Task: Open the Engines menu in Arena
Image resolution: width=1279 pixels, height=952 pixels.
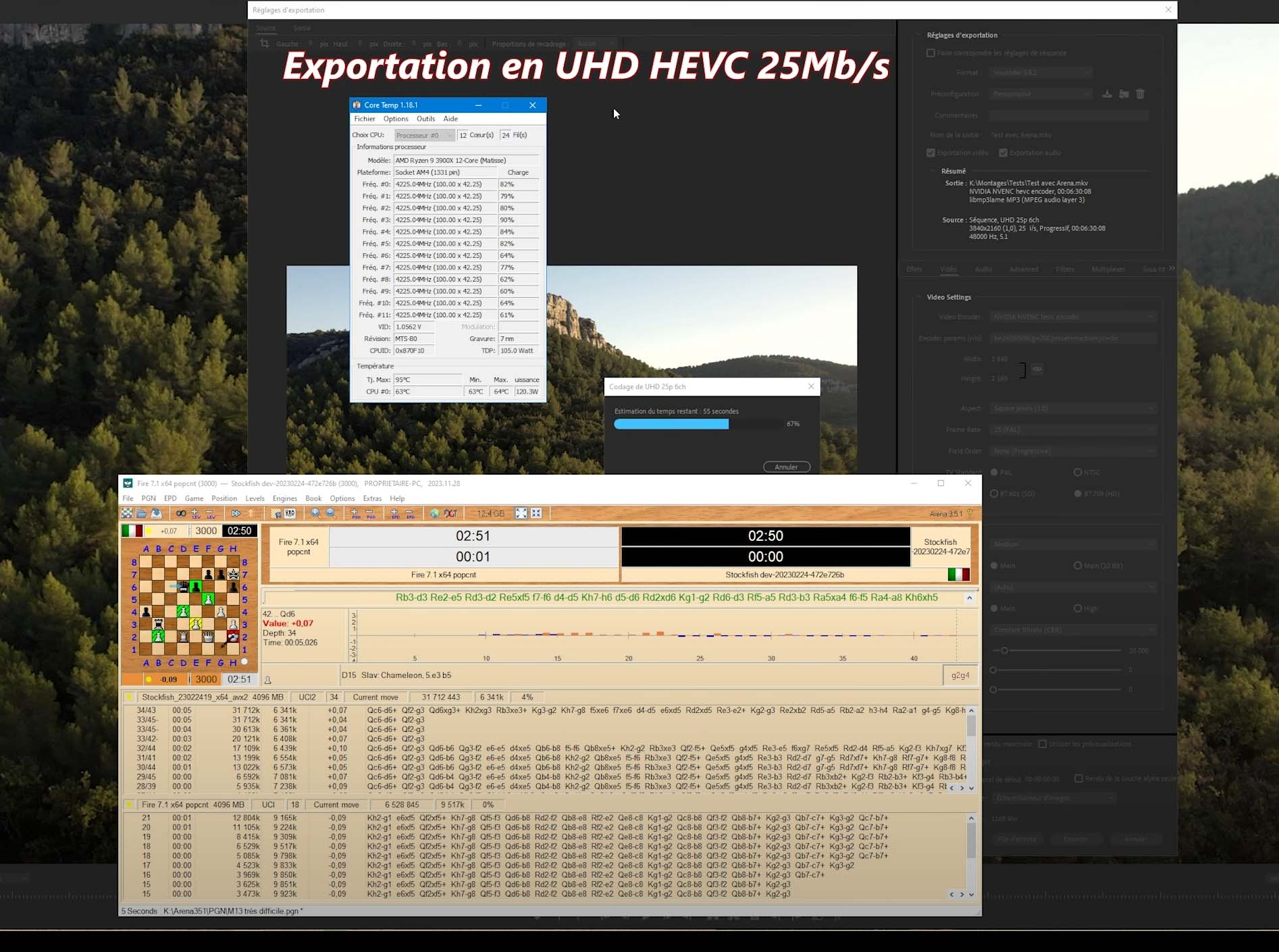Action: [x=285, y=498]
